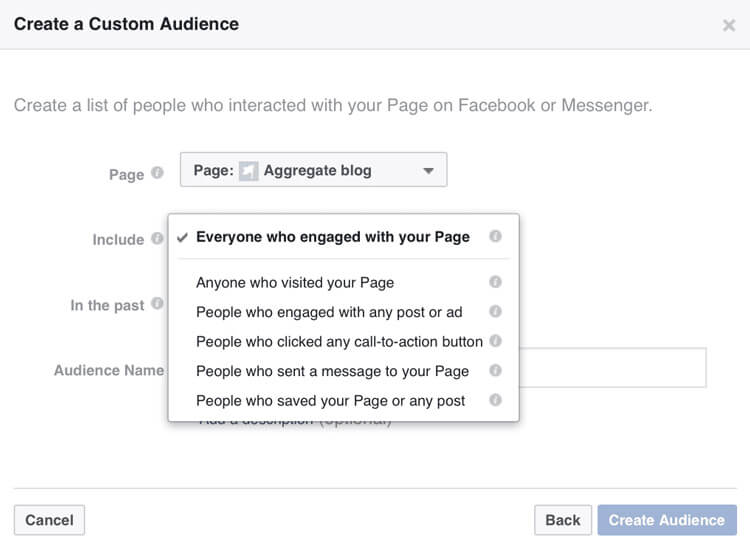Info icon for Anyone who visited your Page
The height and width of the screenshot is (547, 750).
[496, 282]
